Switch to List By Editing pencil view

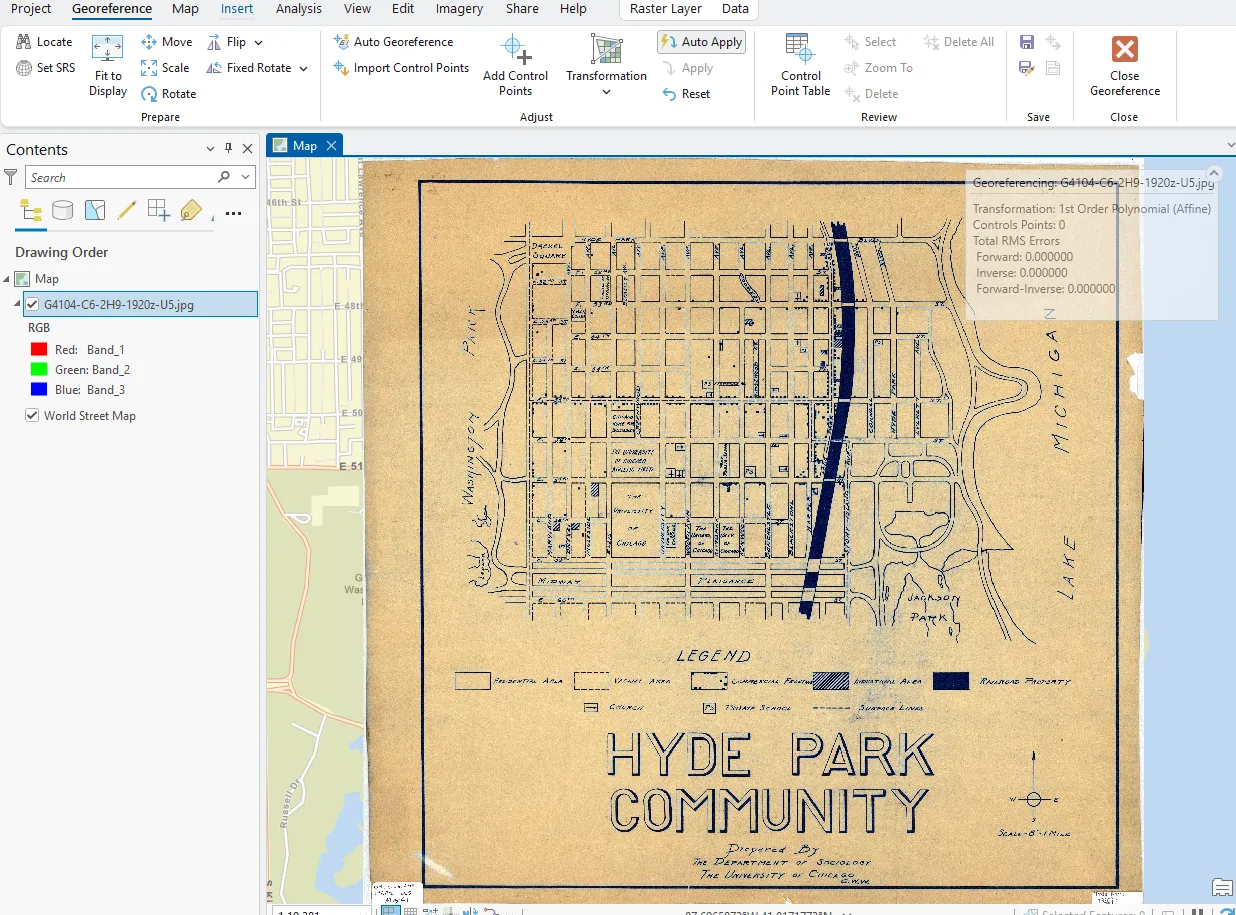click(127, 210)
